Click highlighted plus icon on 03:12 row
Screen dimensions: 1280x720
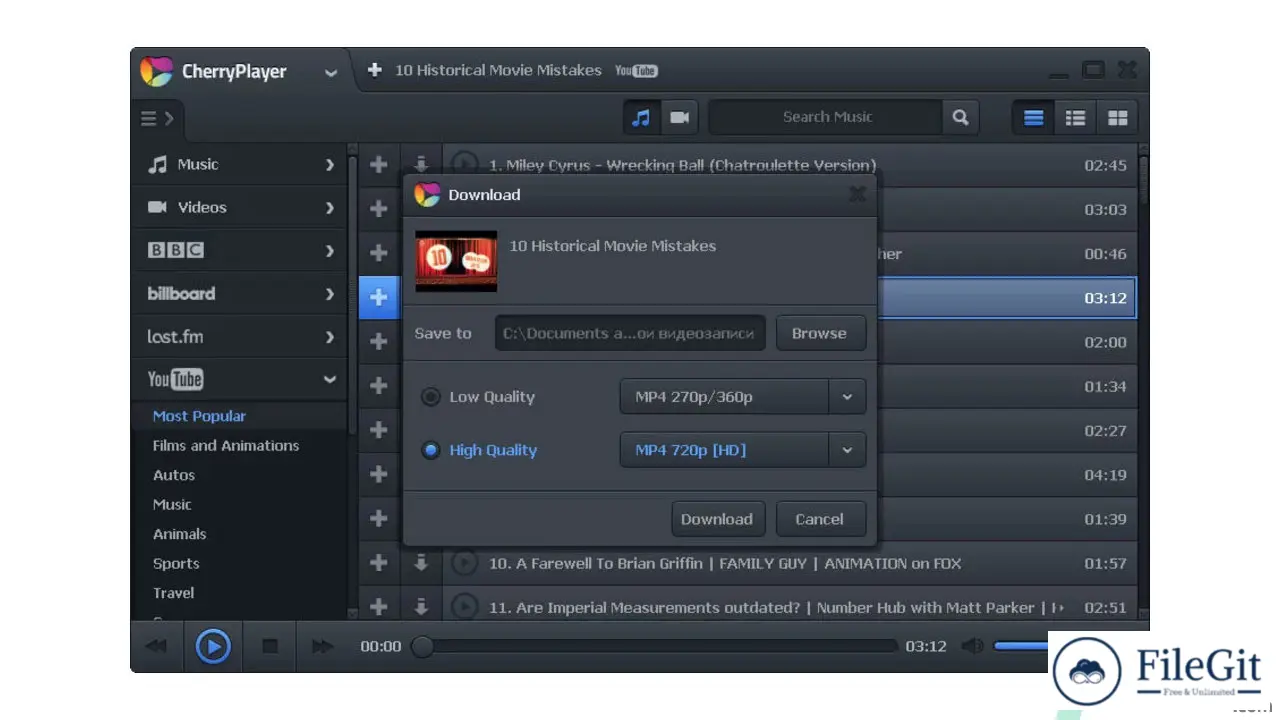[378, 297]
